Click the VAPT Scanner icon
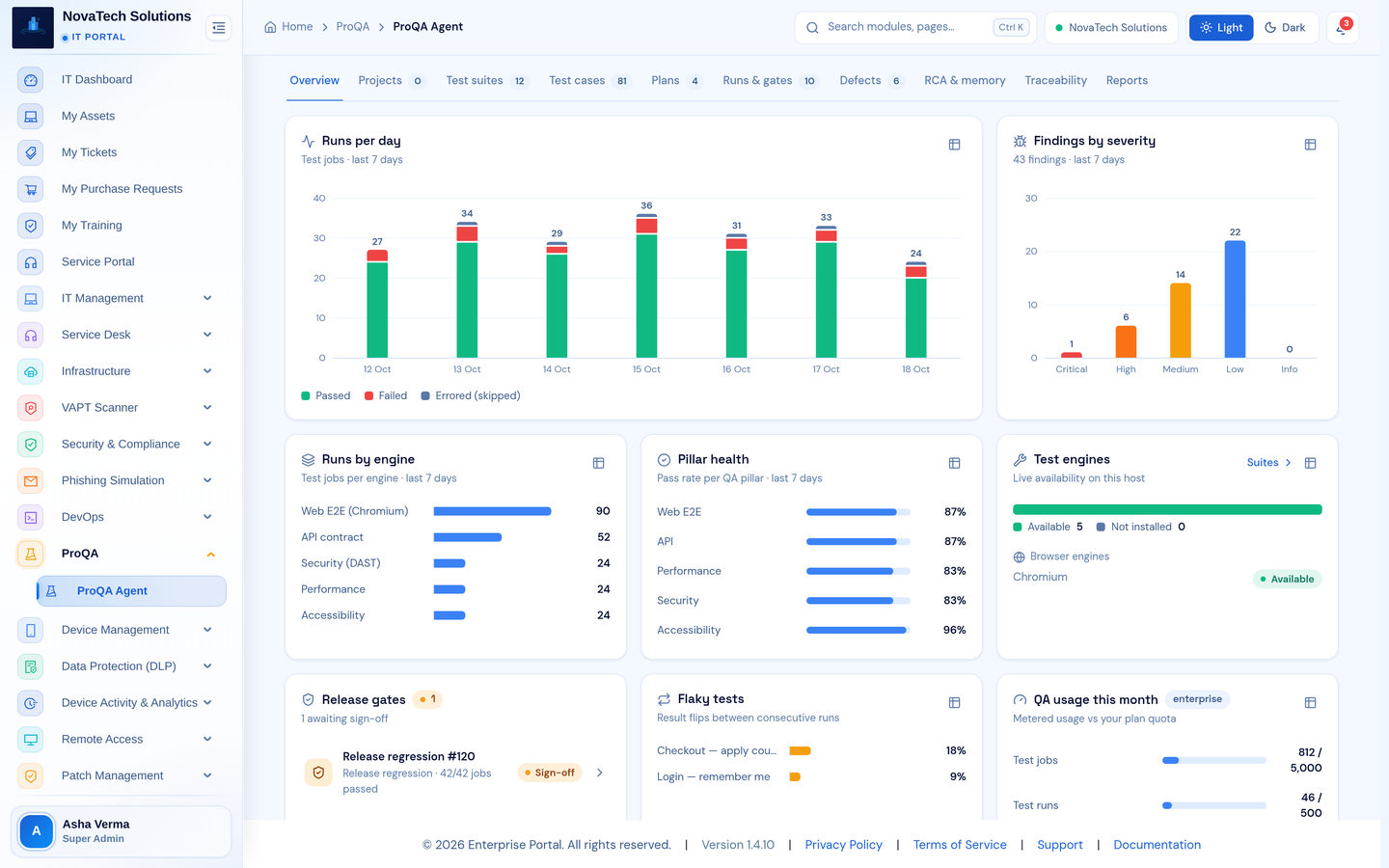Screen dimensions: 1389x868 point(31,408)
